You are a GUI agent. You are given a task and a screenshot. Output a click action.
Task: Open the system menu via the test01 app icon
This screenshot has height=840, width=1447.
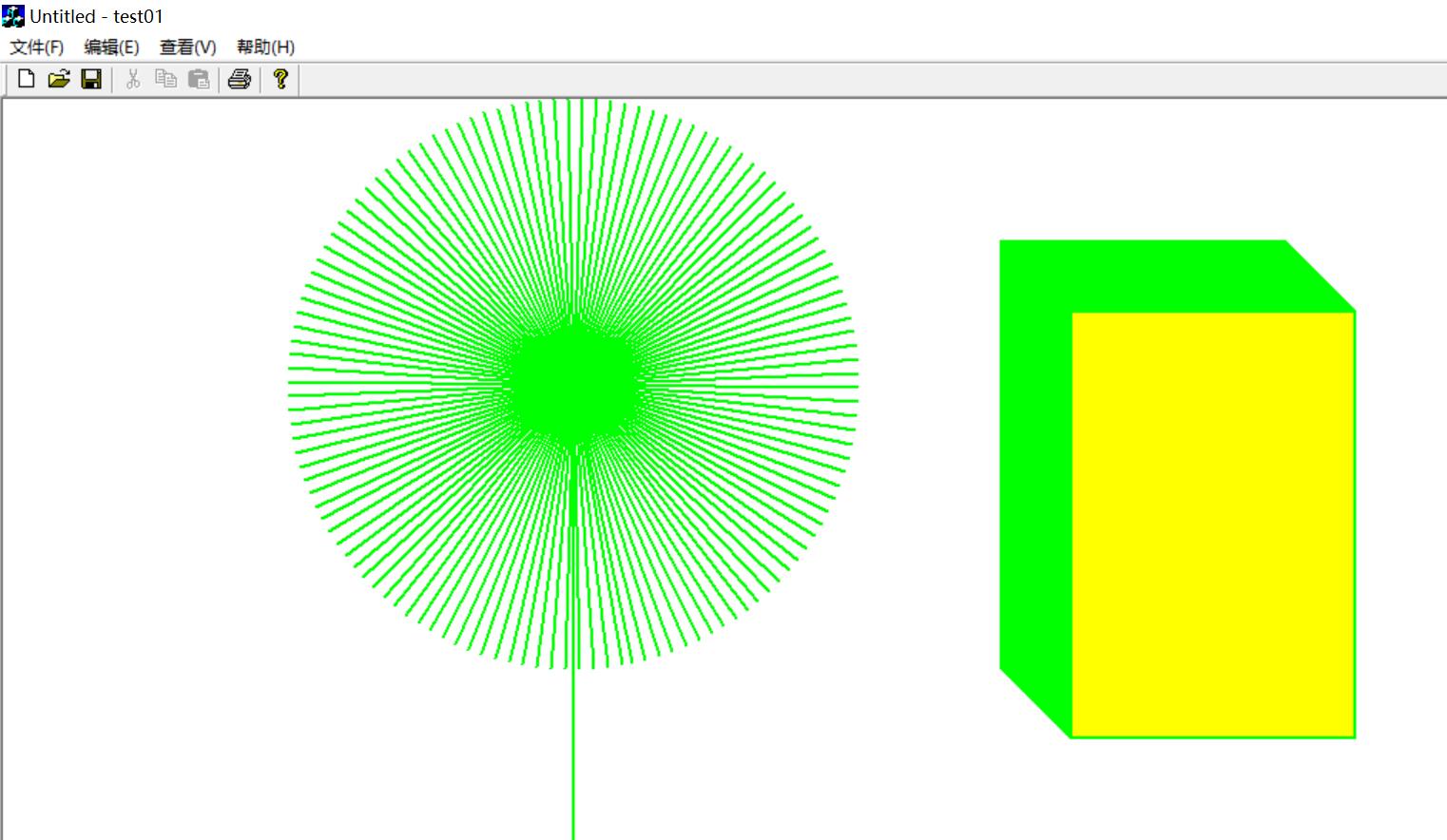pyautogui.click(x=13, y=16)
